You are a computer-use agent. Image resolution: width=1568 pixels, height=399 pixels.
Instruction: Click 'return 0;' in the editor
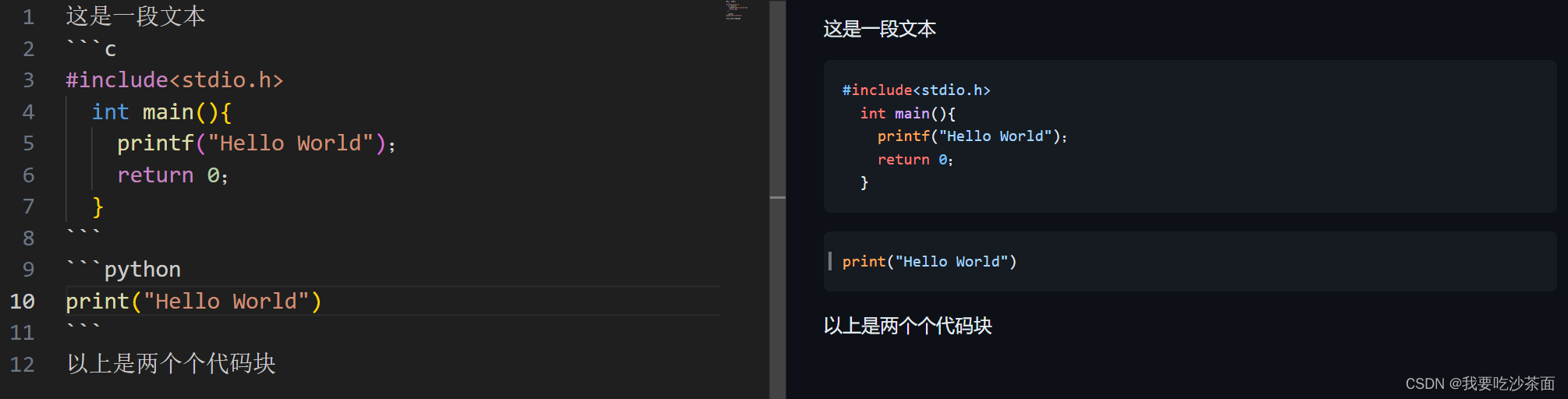tap(172, 175)
